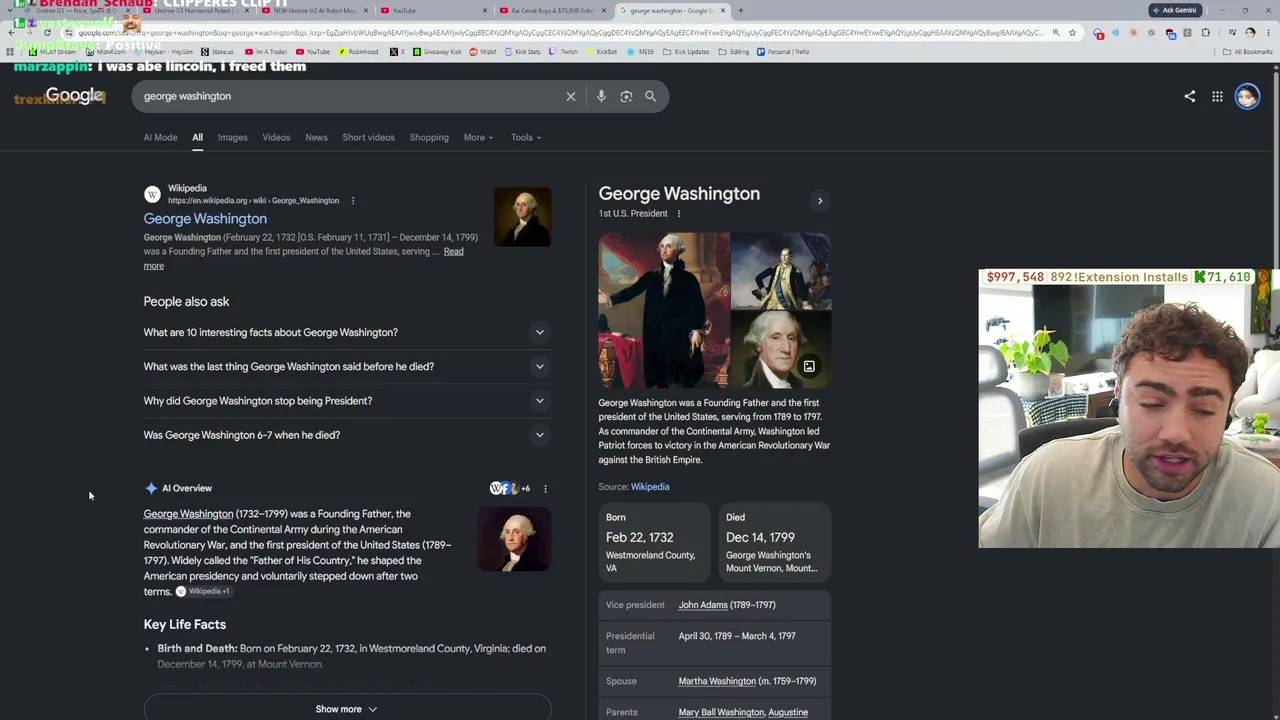The height and width of the screenshot is (720, 1280).
Task: Open the Chrome extensions puzzle icon
Action: [1205, 32]
